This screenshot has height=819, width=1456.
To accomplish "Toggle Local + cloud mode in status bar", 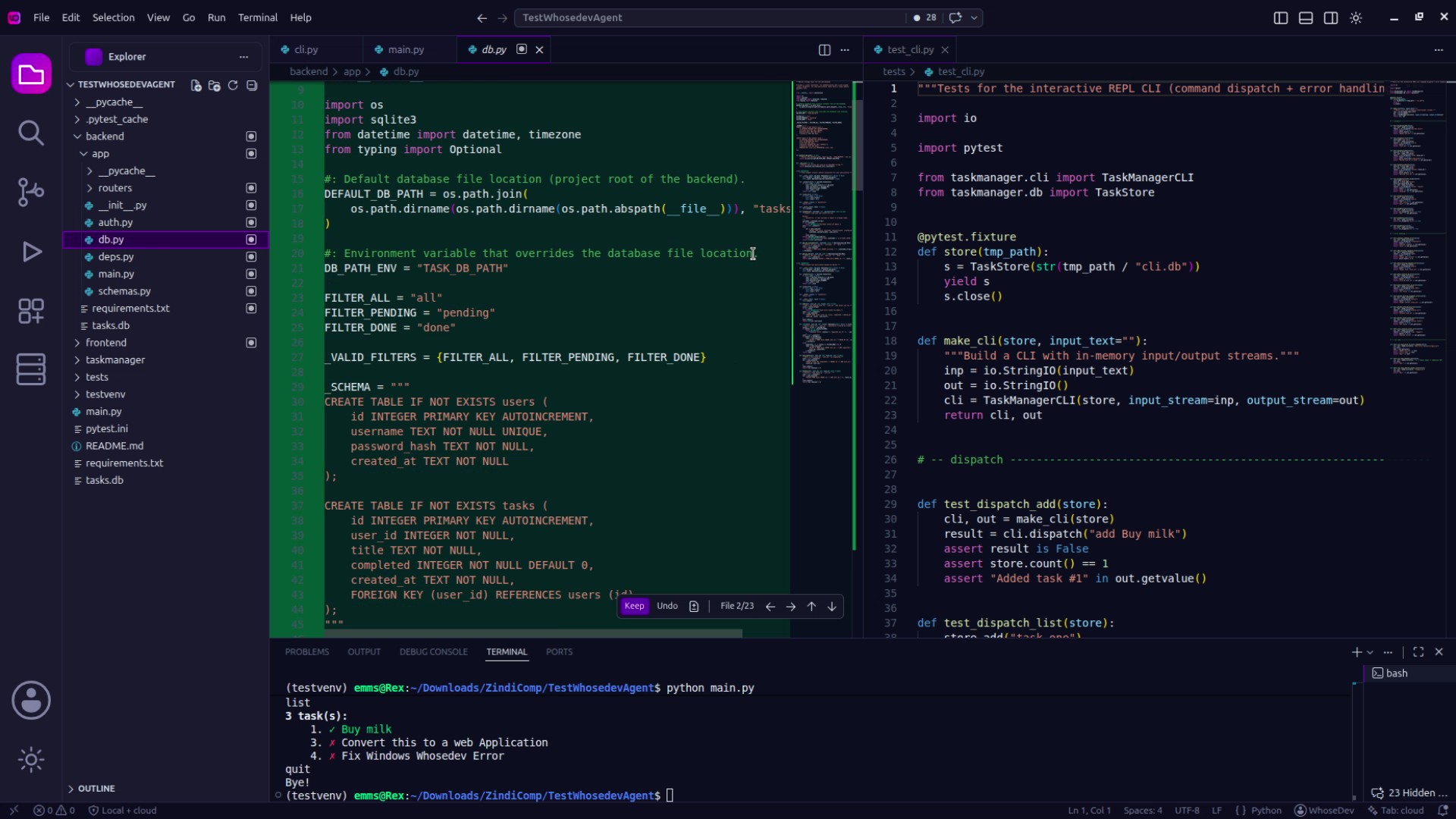I will tap(123, 811).
